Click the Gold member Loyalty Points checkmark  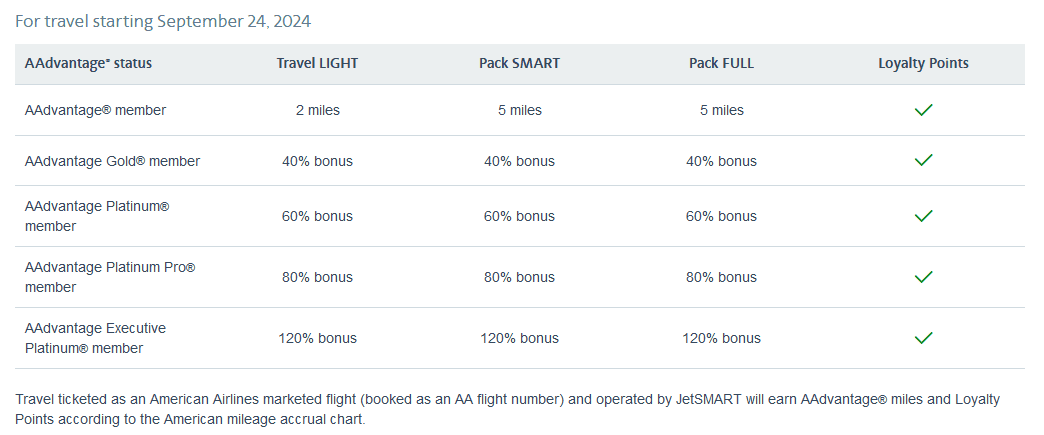(923, 160)
